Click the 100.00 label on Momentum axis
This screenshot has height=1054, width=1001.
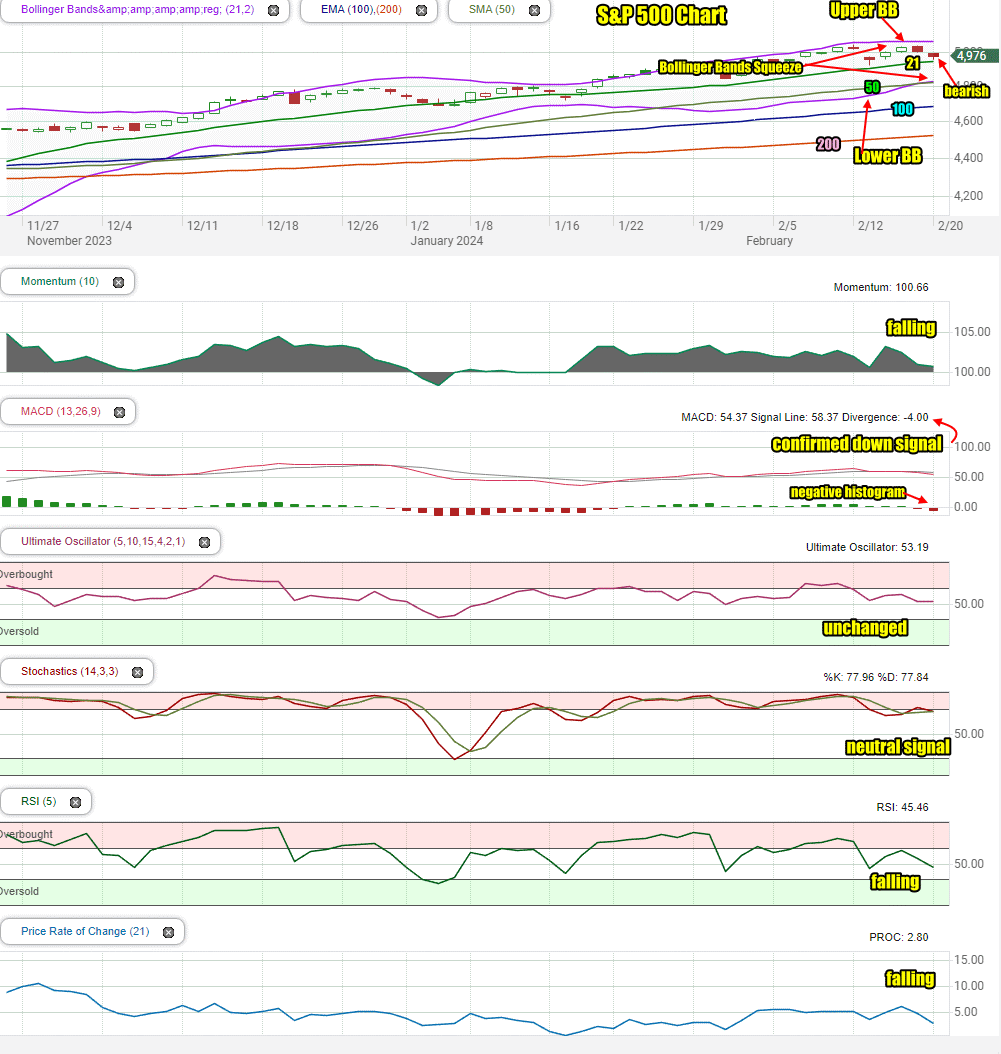click(972, 372)
